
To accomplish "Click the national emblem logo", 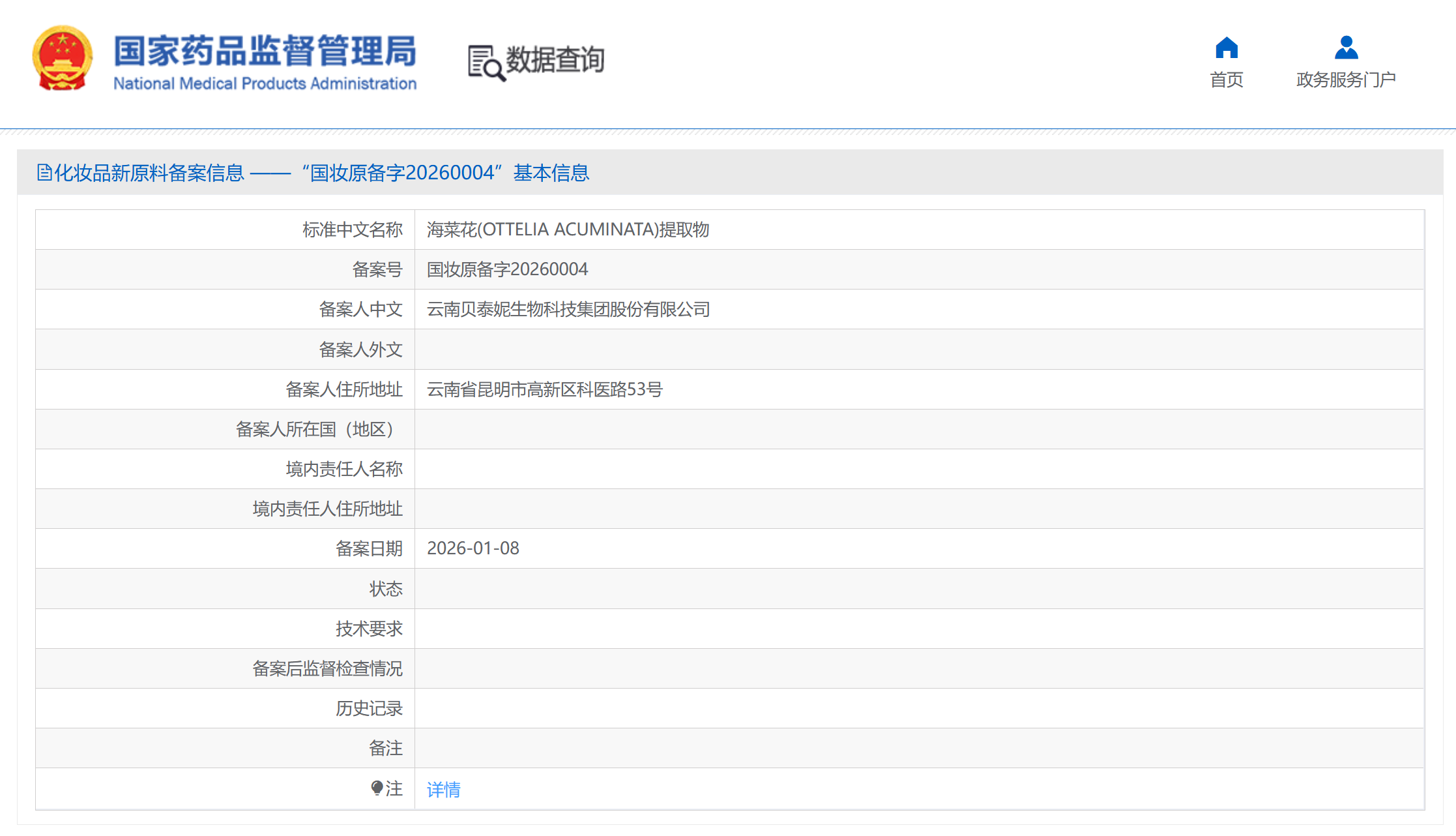I will [x=63, y=59].
